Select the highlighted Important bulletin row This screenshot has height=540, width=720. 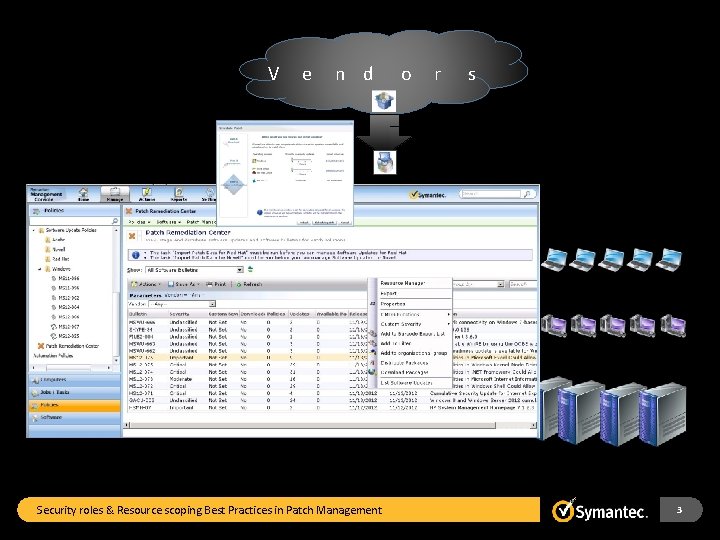[332, 357]
